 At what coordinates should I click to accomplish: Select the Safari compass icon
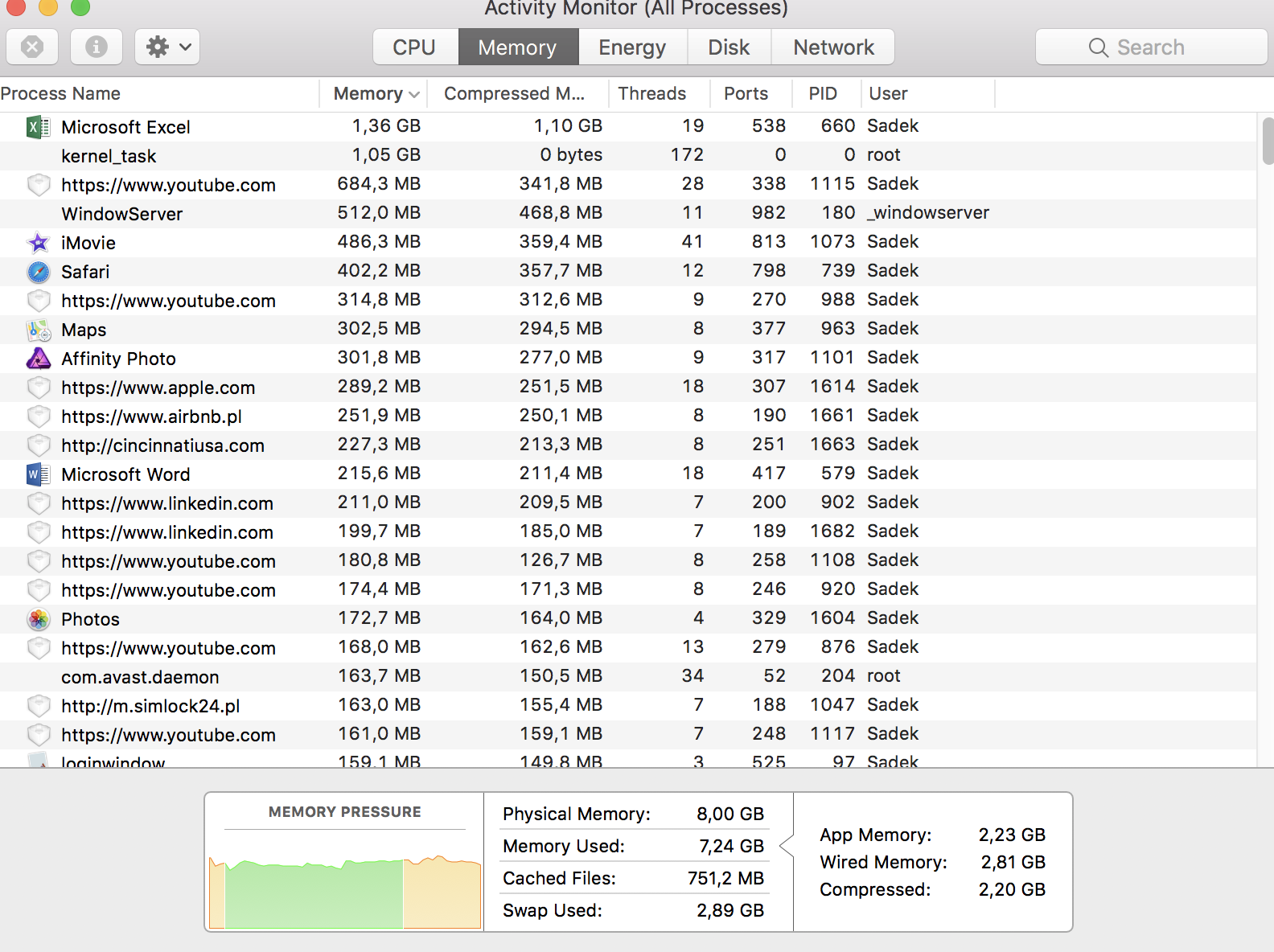pos(39,272)
